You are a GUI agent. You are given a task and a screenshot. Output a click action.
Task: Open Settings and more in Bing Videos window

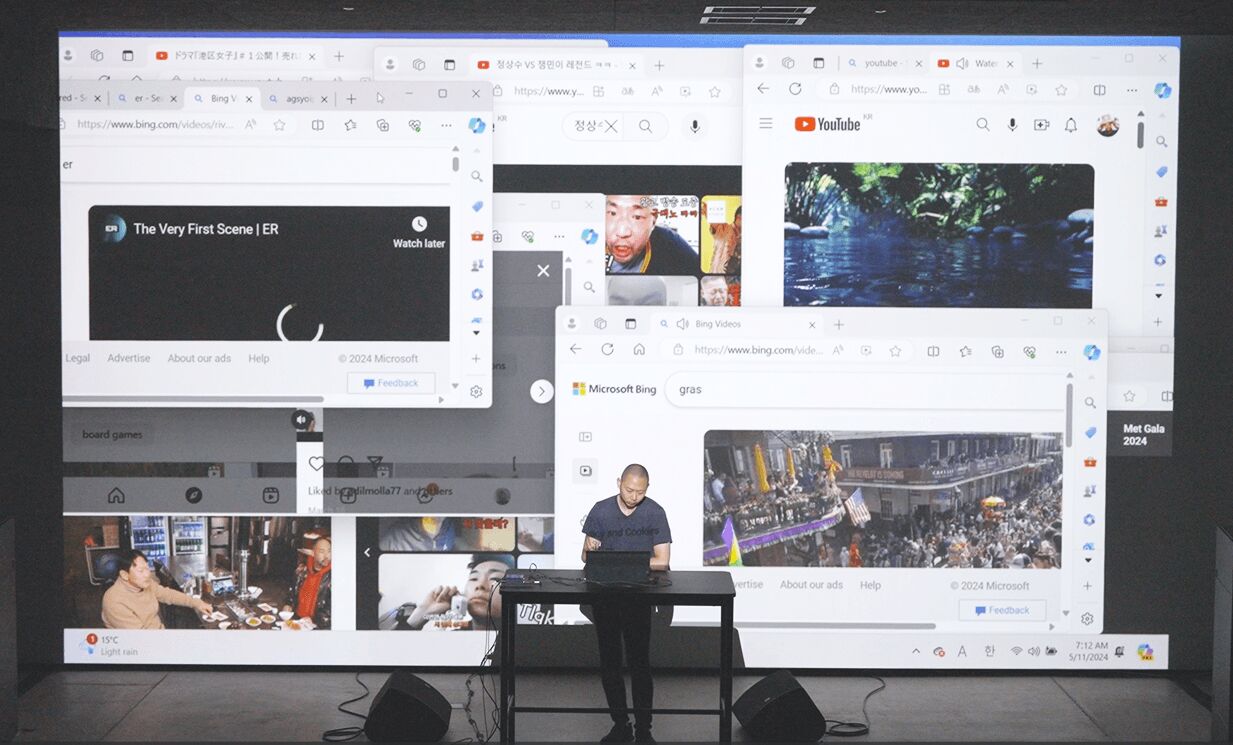point(1061,351)
